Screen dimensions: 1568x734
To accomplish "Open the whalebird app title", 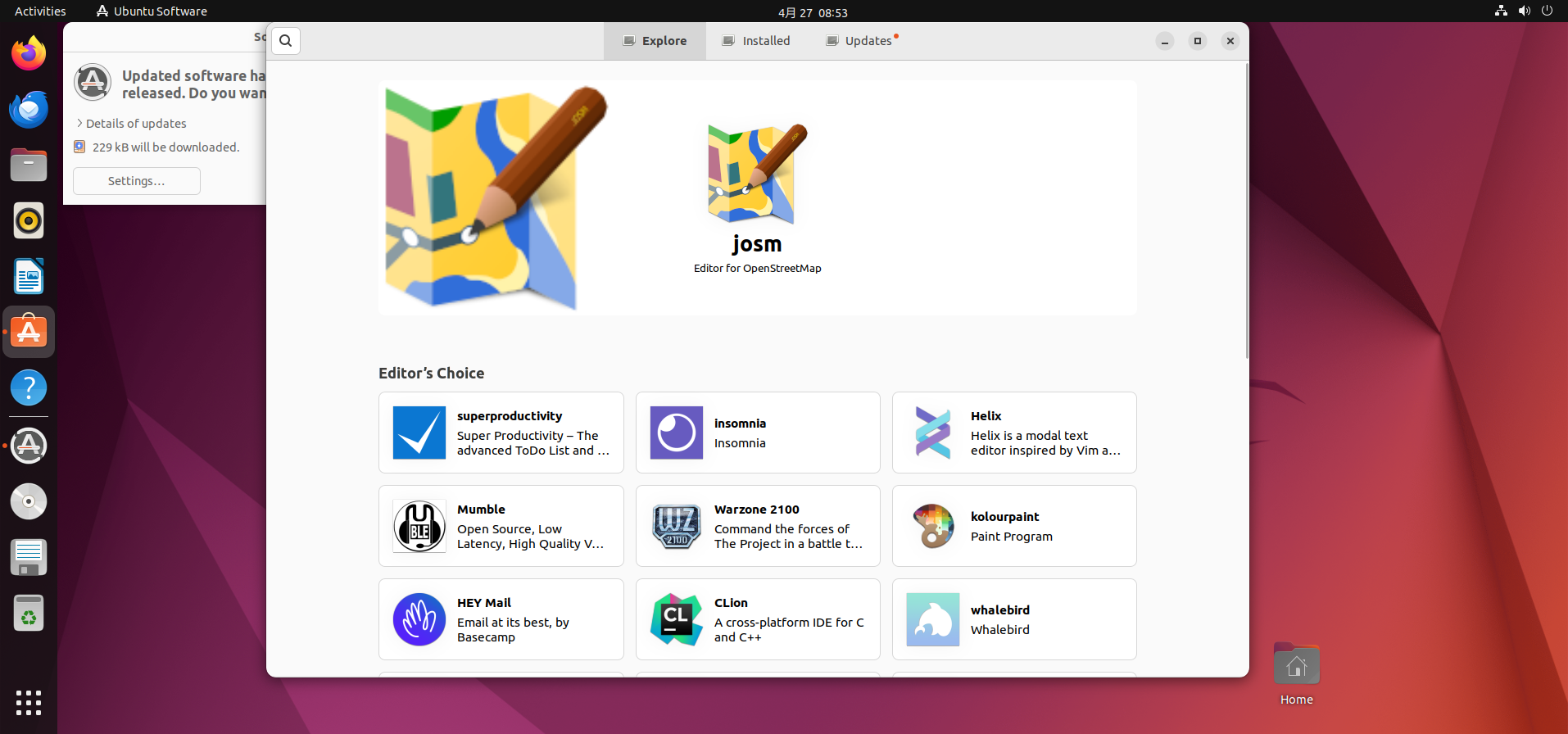I will [x=1000, y=610].
